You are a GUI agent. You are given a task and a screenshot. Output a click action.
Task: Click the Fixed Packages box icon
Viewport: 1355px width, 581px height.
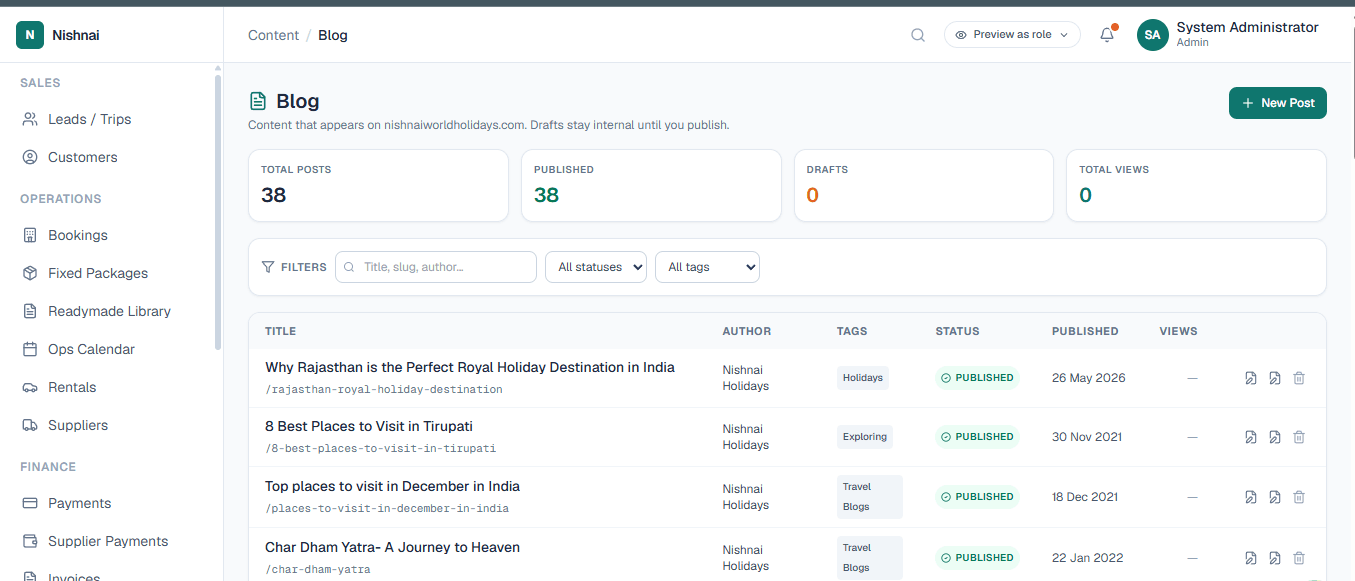pos(30,273)
